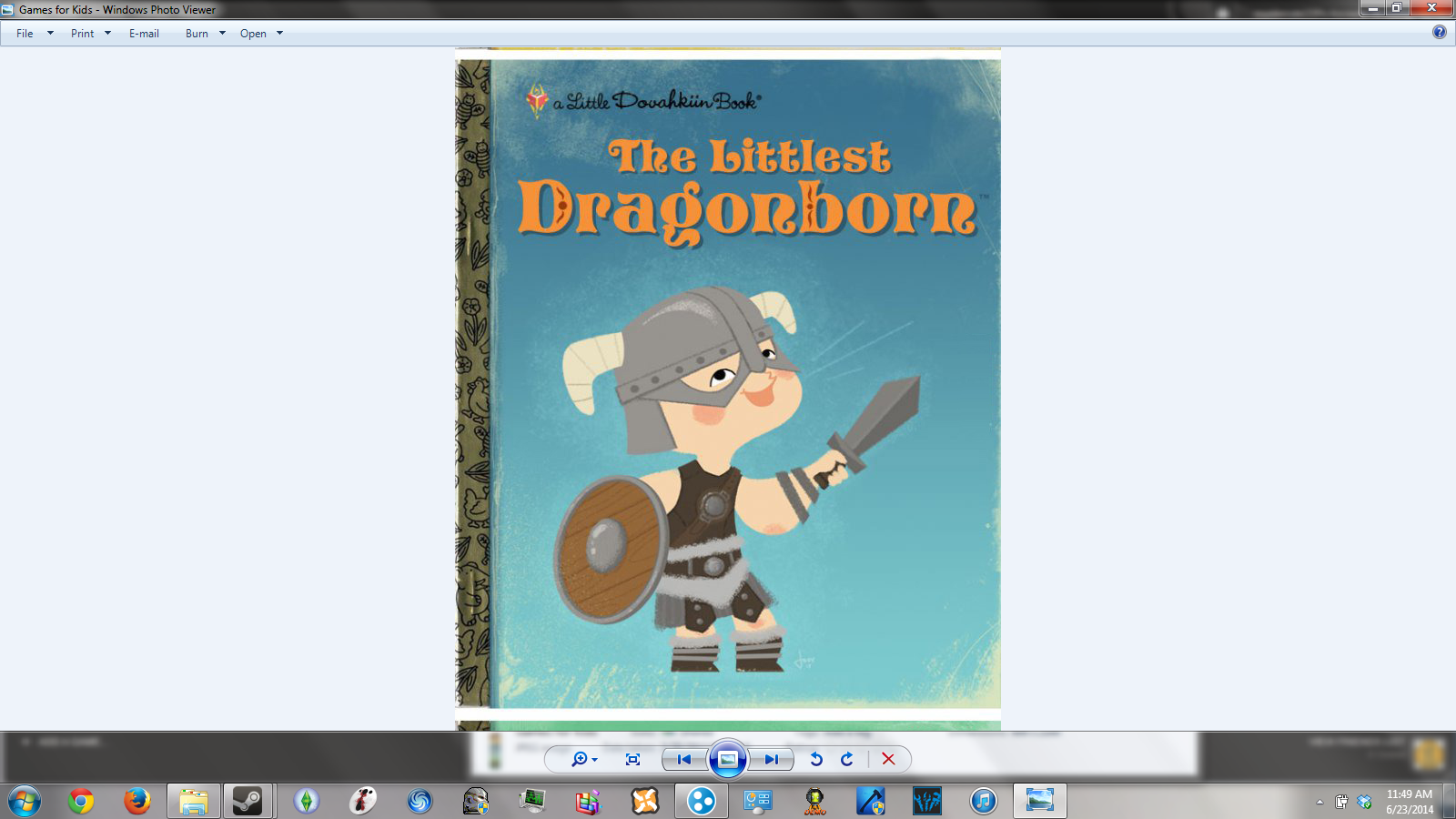Restore down the Photo Viewer window

click(1396, 8)
